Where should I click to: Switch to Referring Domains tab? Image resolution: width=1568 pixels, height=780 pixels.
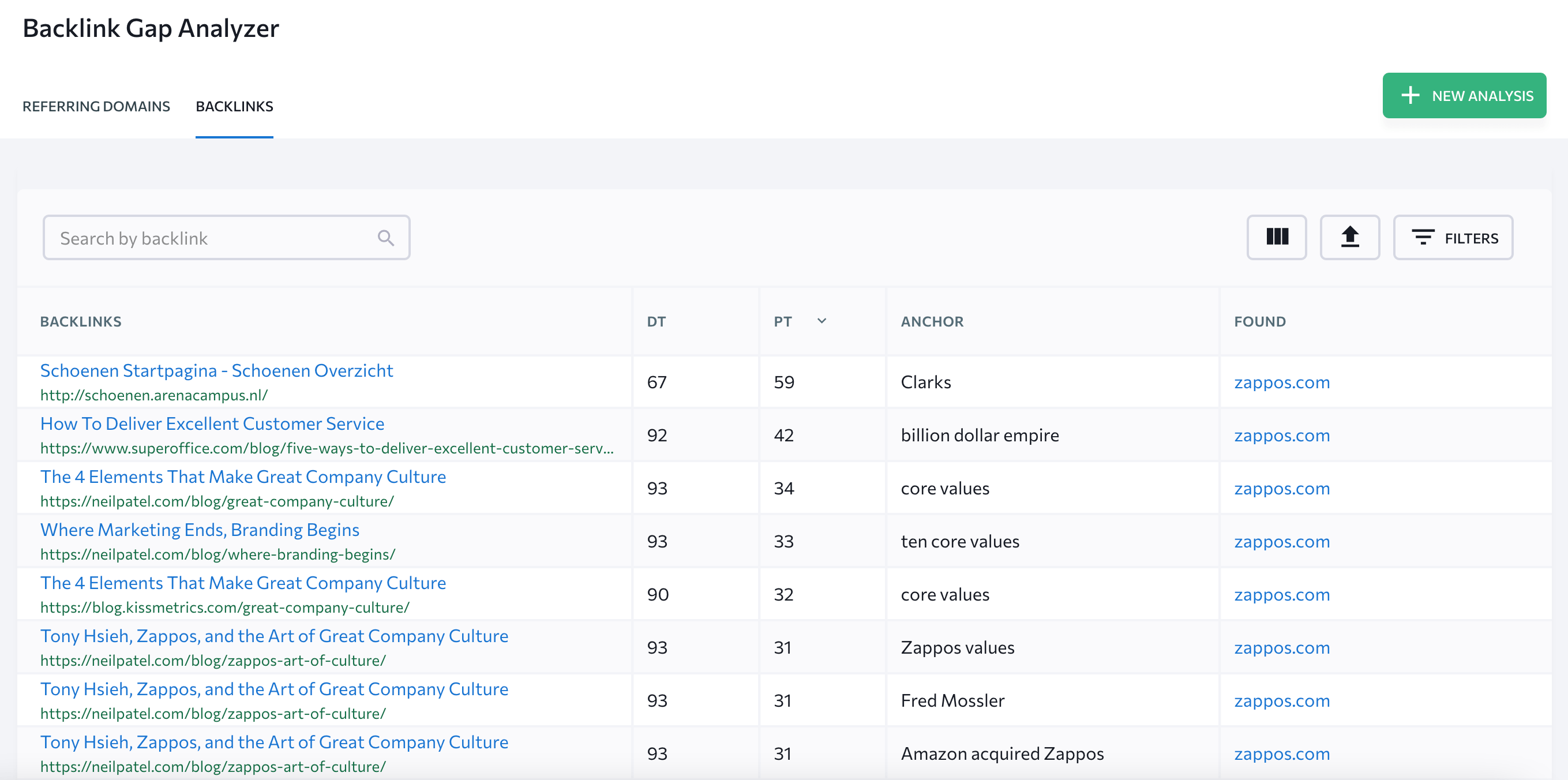pyautogui.click(x=96, y=106)
